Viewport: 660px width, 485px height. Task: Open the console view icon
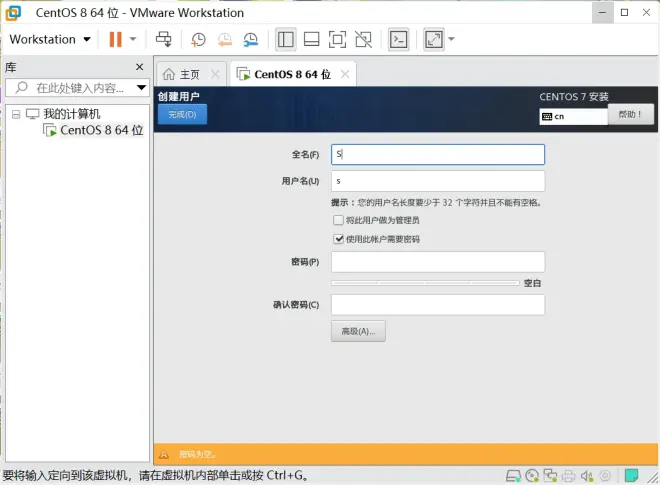click(x=398, y=39)
